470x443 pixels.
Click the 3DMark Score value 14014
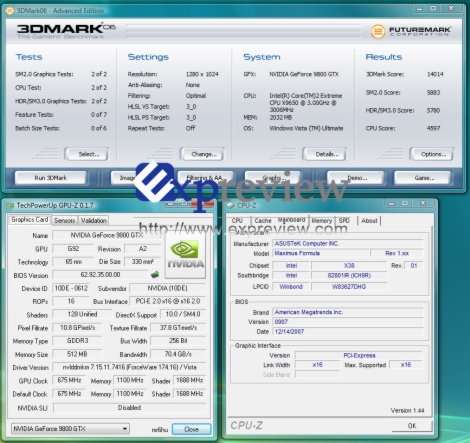pos(435,74)
